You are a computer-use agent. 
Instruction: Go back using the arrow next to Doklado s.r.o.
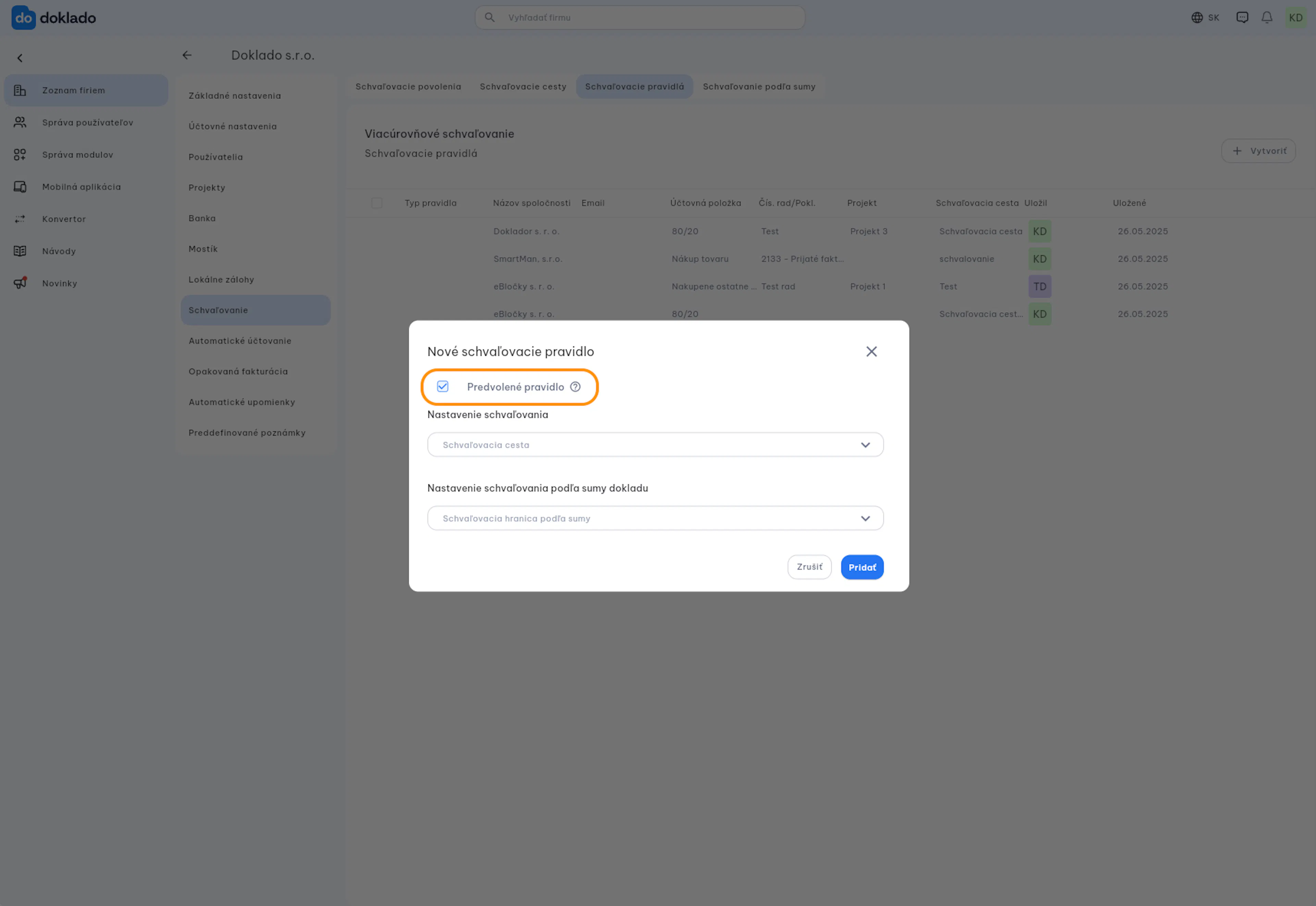click(x=187, y=55)
